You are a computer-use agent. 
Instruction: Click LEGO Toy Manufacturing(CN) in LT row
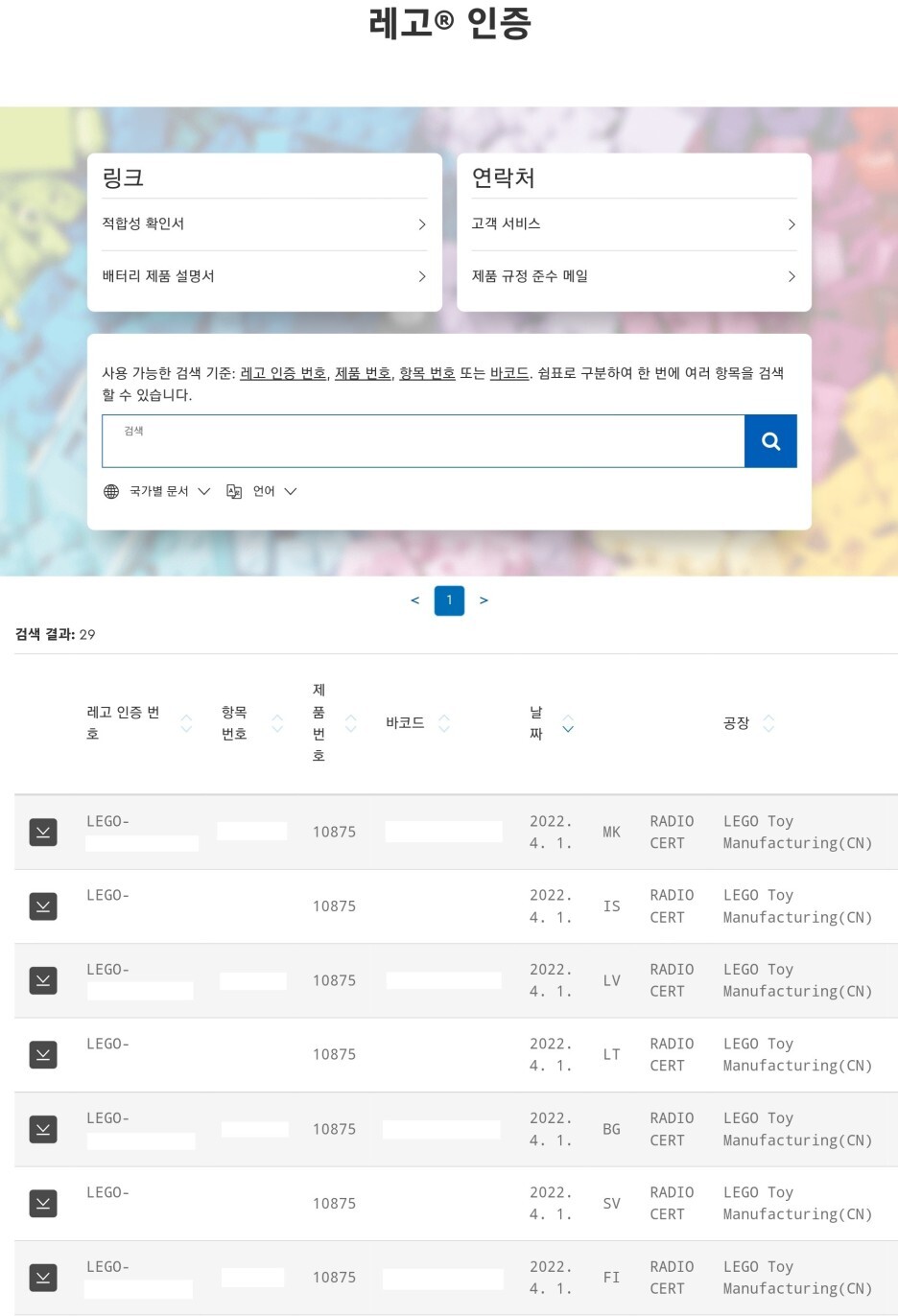[797, 1054]
